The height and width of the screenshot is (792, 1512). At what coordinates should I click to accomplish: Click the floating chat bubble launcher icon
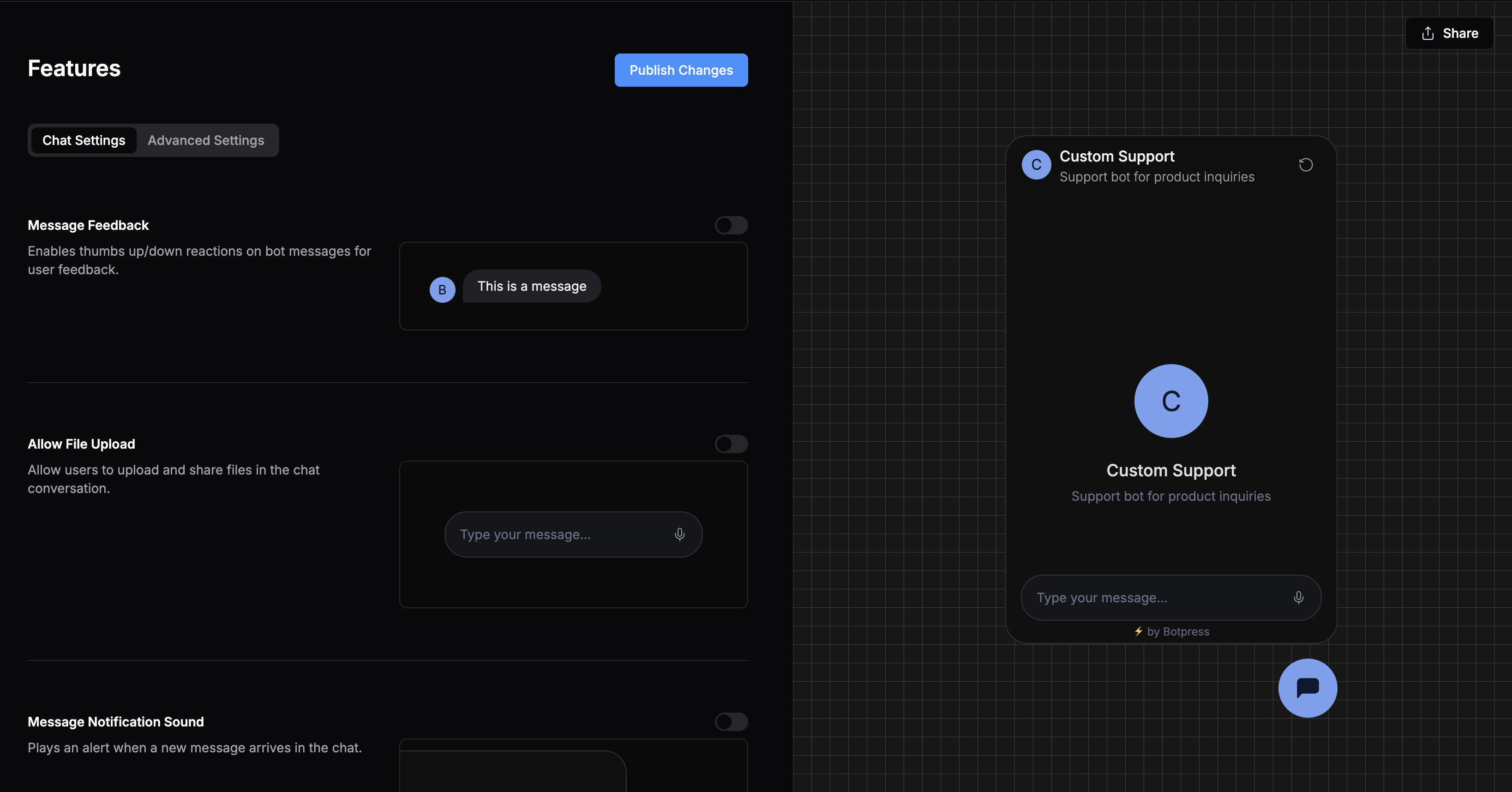(x=1307, y=688)
